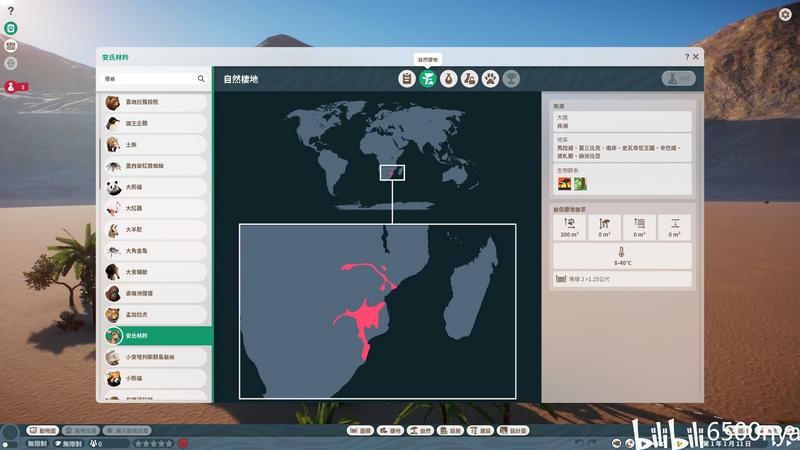800x450 pixels.
Task: Click the climbing area requirement tile
Action: pyautogui.click(x=604, y=228)
